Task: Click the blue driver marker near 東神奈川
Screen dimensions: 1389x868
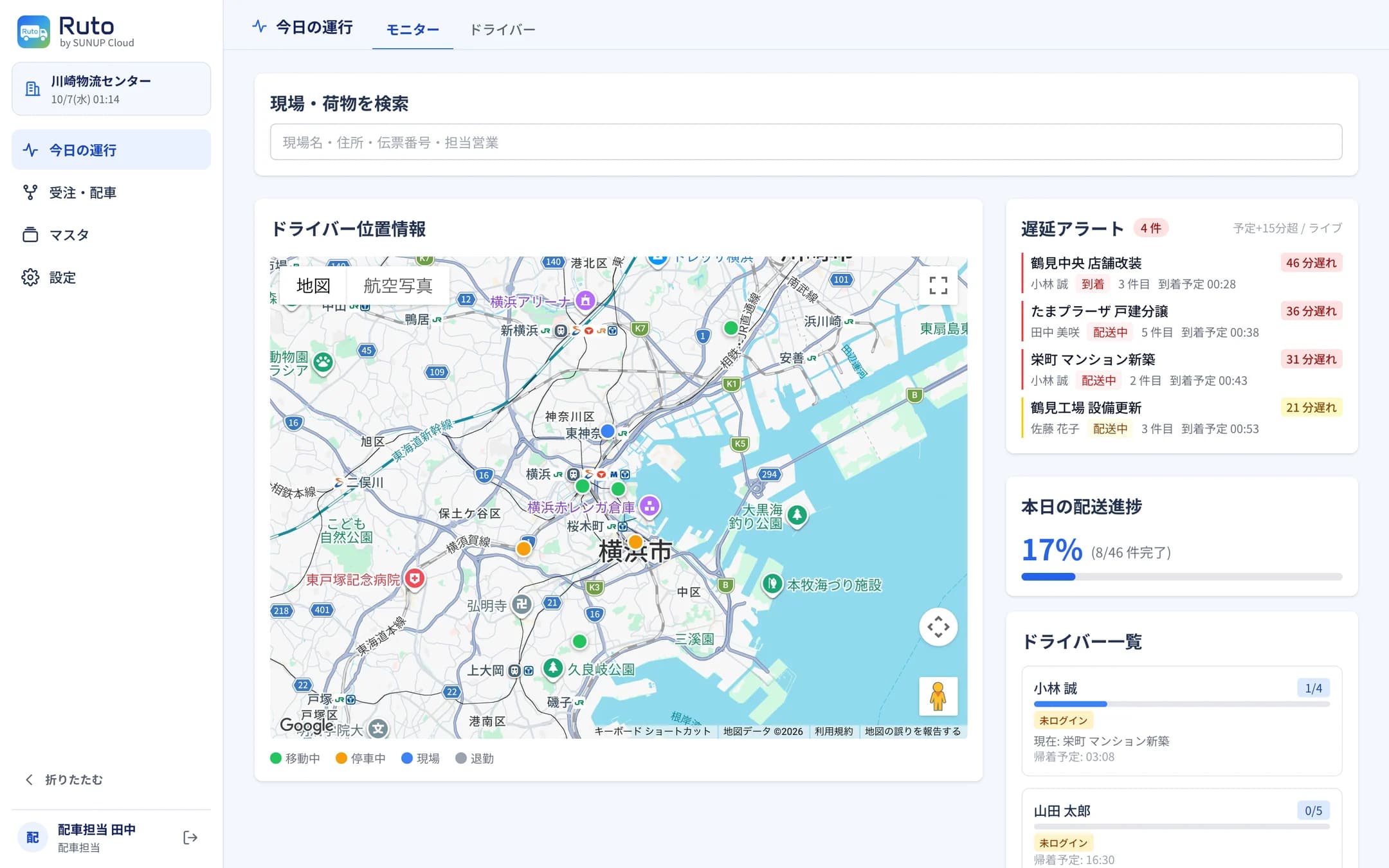Action: tap(607, 431)
